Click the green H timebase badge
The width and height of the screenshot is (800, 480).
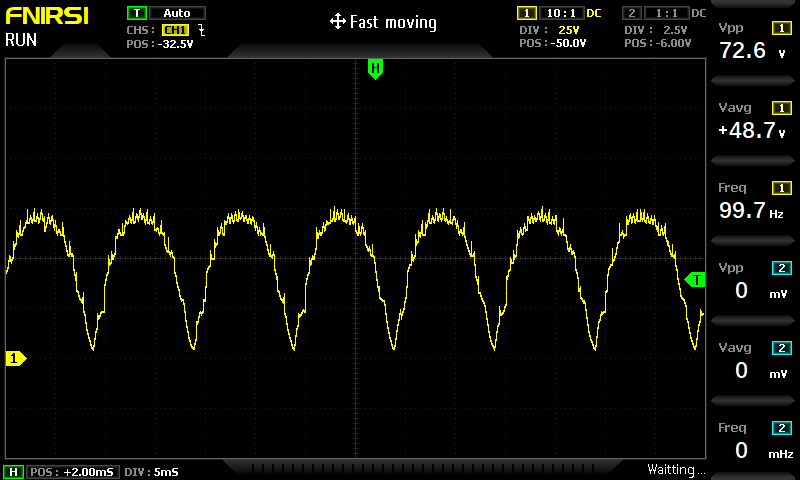[13, 472]
